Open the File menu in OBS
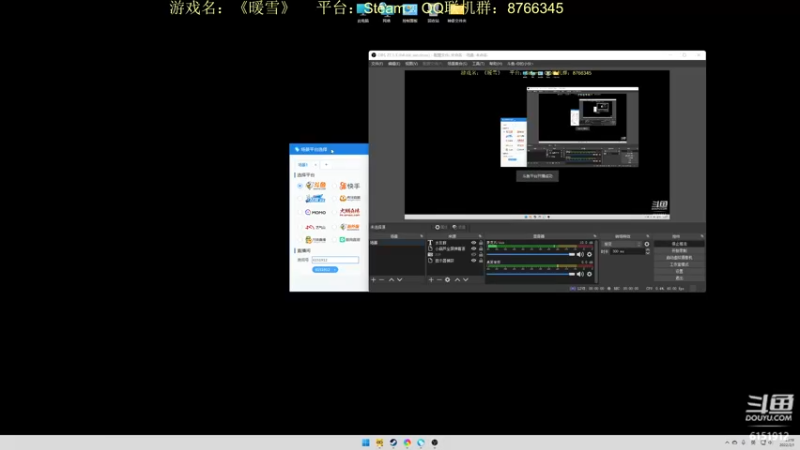This screenshot has width=800, height=450. tap(377, 64)
